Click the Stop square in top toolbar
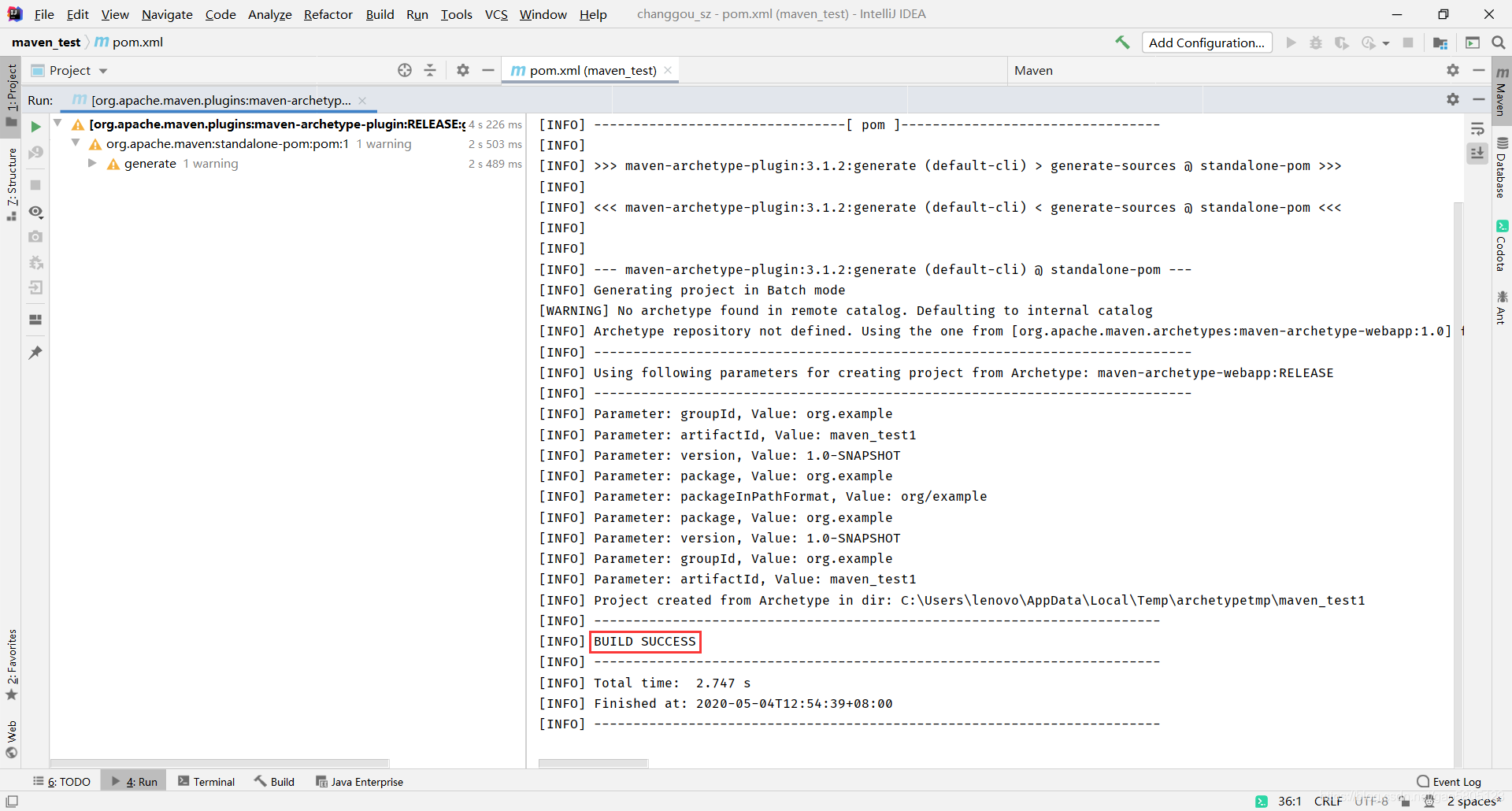This screenshot has height=811, width=1512. click(1408, 43)
